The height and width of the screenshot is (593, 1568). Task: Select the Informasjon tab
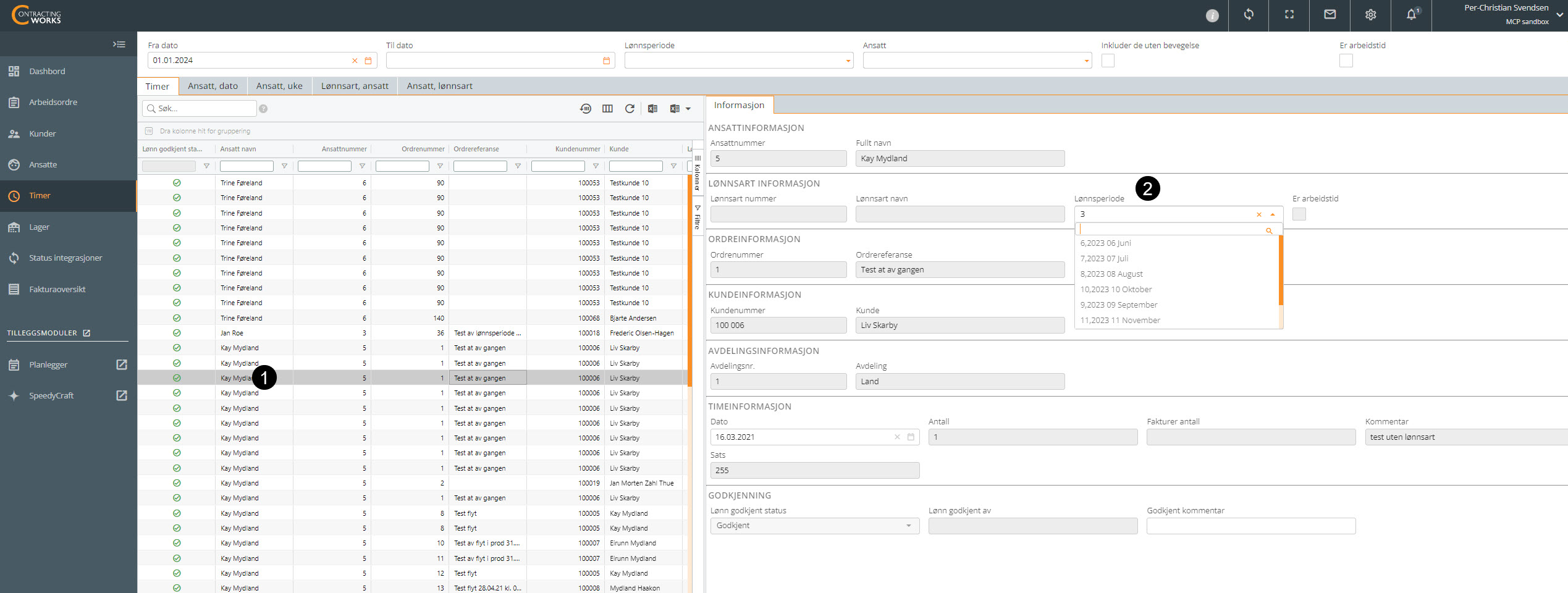(x=739, y=105)
